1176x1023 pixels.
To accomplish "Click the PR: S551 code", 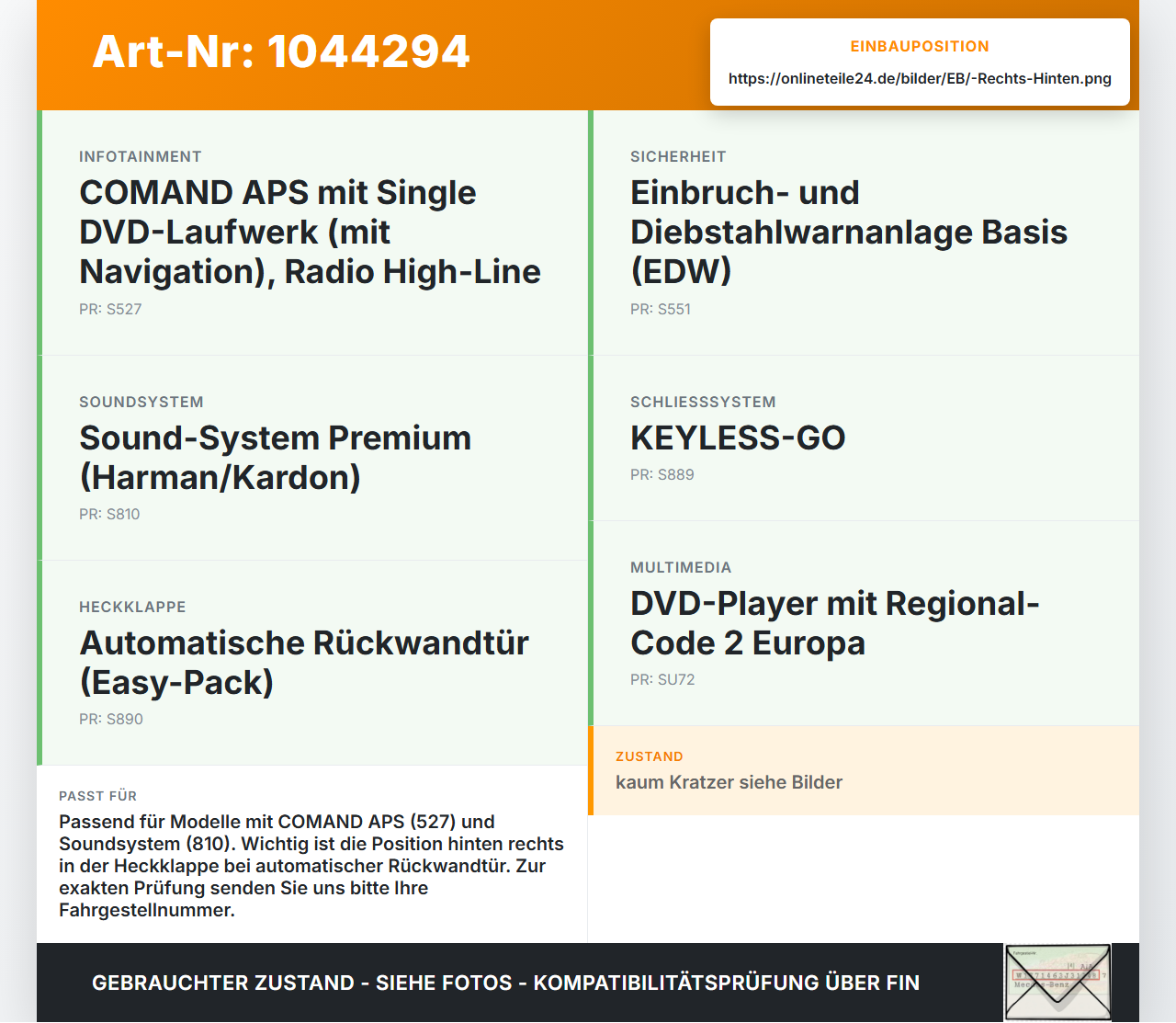I will pos(661,309).
